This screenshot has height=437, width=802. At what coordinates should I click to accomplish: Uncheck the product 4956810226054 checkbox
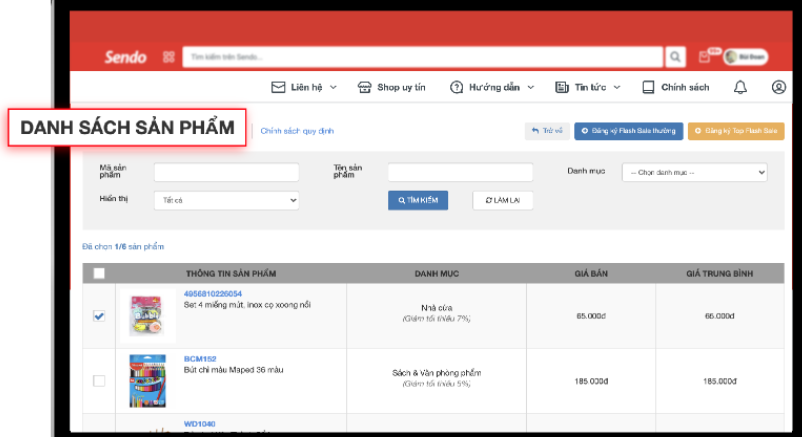[99, 316]
